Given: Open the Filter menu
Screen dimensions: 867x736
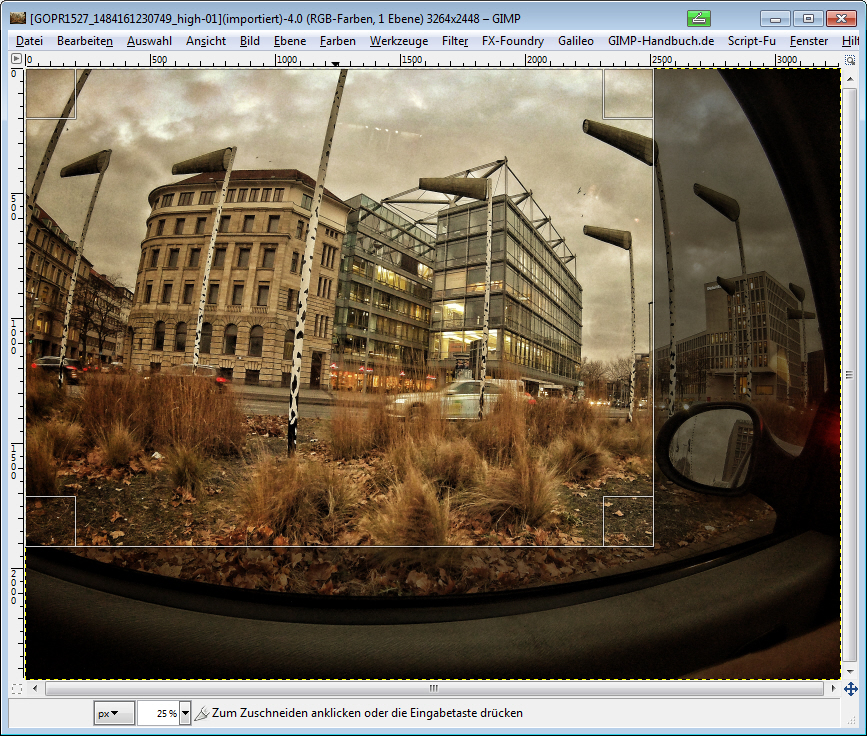Looking at the screenshot, I should [455, 41].
